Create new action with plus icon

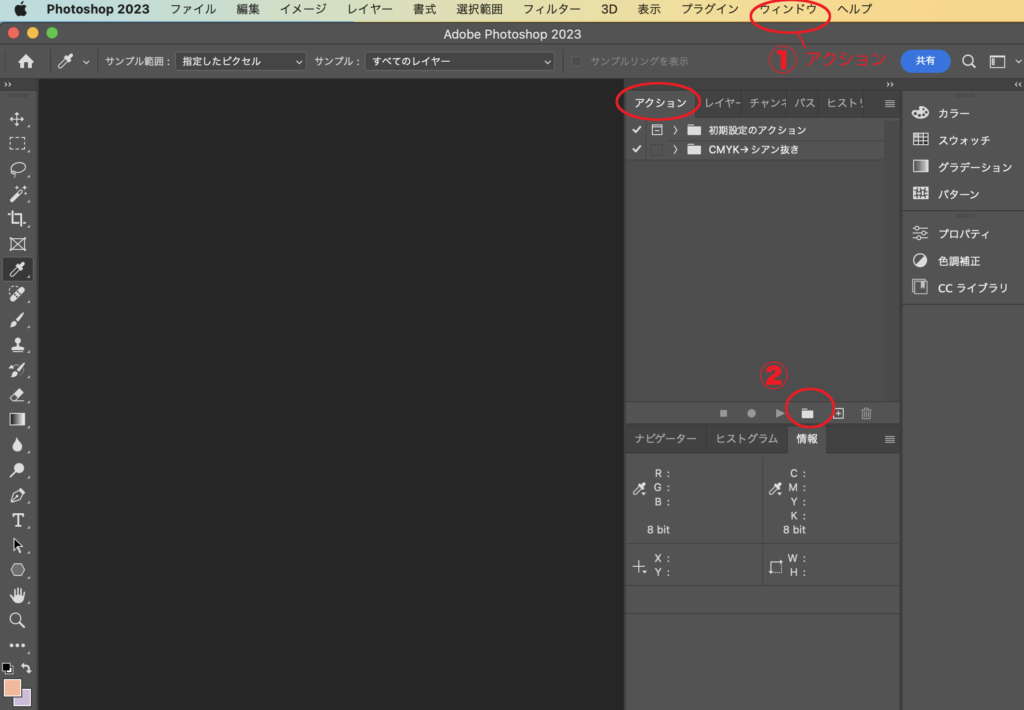[x=839, y=413]
